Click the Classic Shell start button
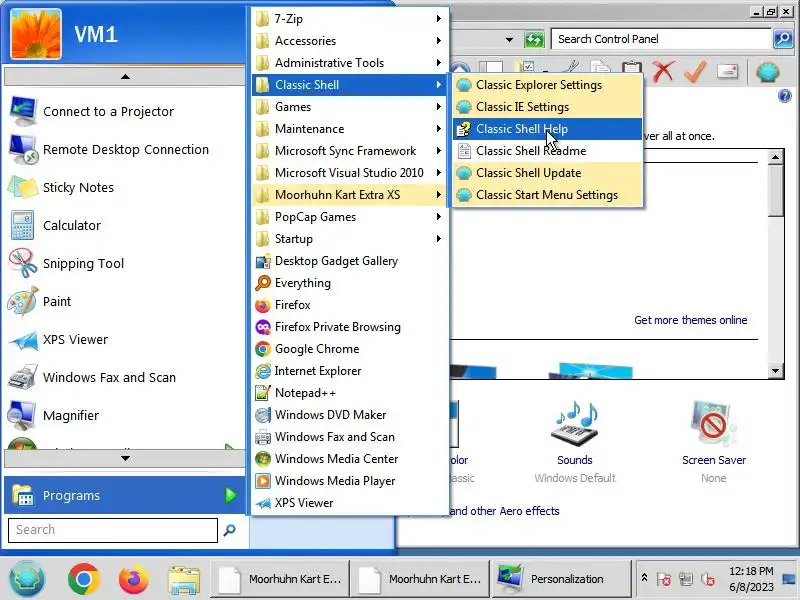Viewport: 800px width, 600px height. pos(27,579)
